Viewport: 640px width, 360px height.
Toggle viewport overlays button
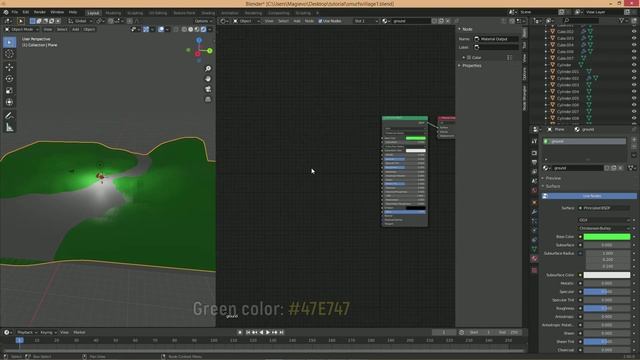click(x=161, y=29)
